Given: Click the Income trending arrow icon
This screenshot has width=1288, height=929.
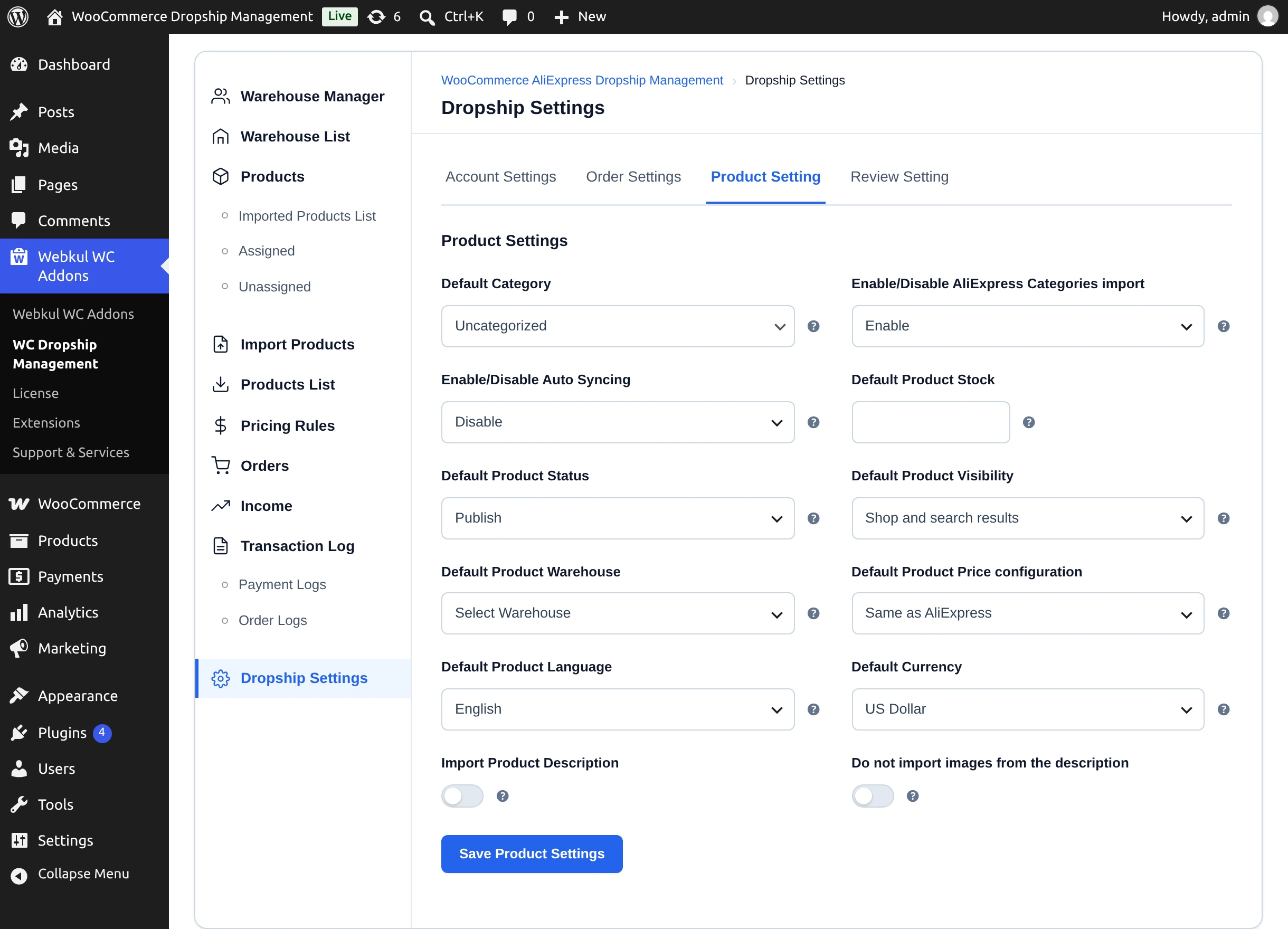Looking at the screenshot, I should pos(220,505).
